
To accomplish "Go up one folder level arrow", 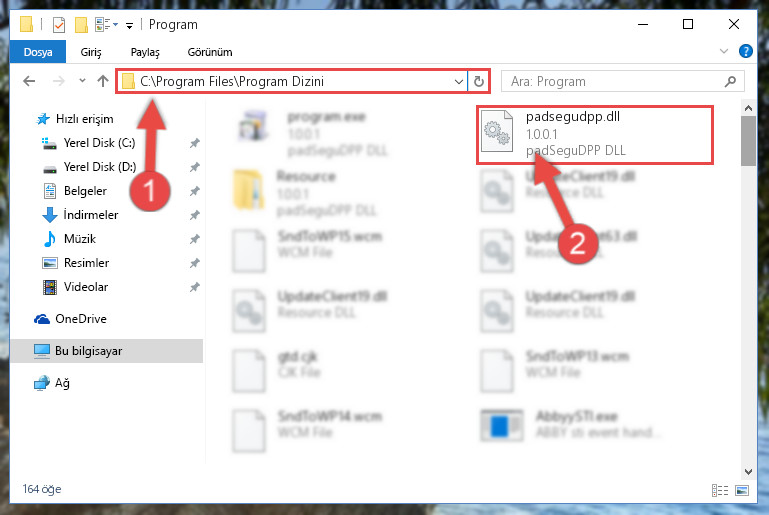I will (103, 81).
